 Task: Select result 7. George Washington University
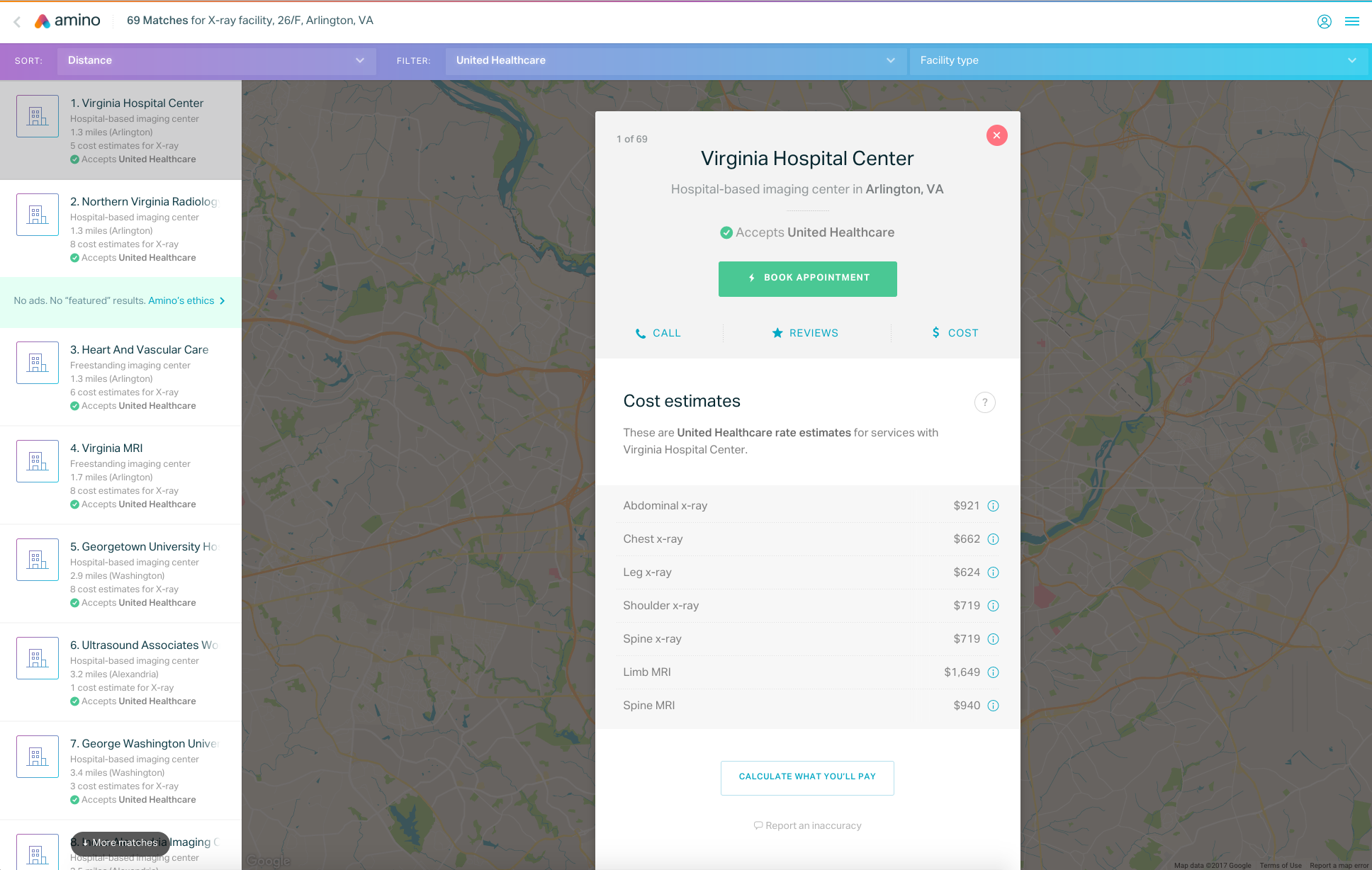120,771
